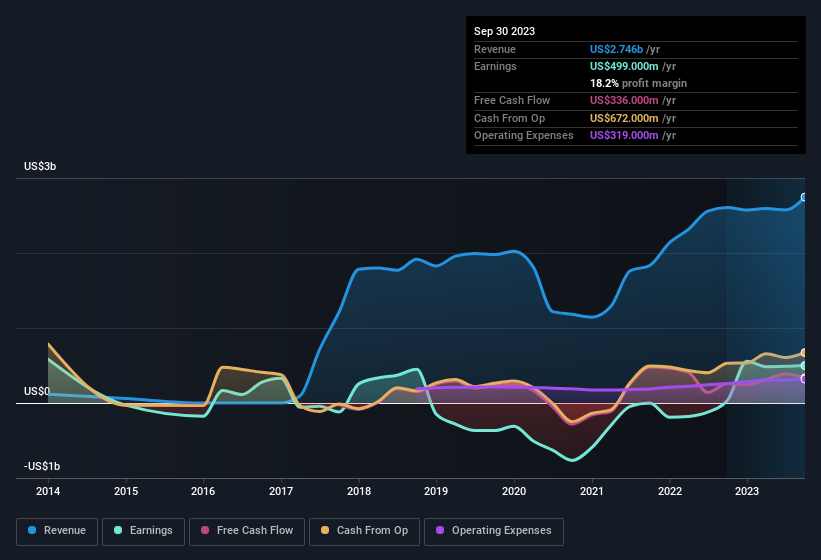Click the orange Cash From Op endpoint marker

coord(804,353)
